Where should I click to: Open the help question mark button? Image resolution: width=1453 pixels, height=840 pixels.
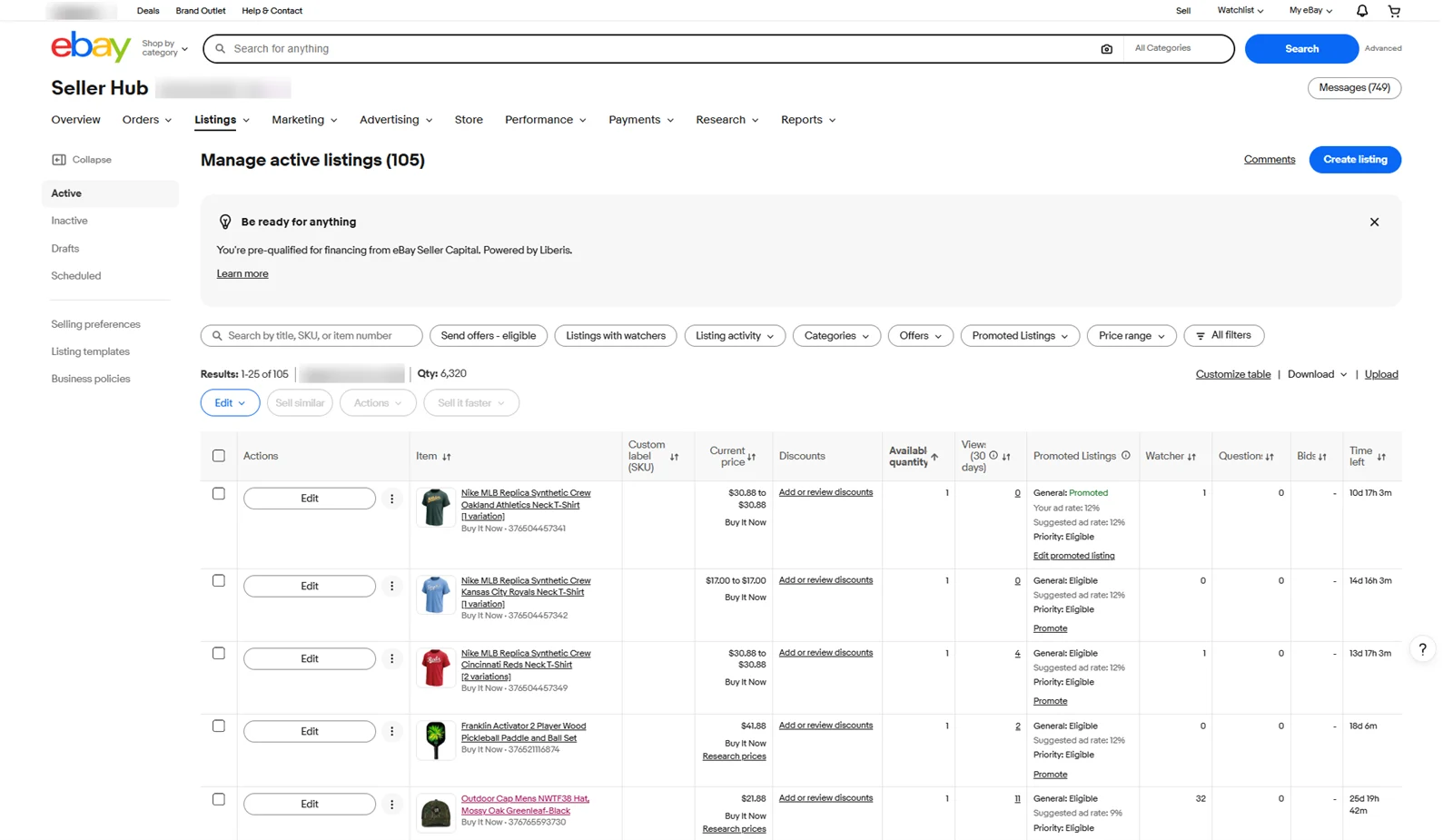tap(1422, 648)
